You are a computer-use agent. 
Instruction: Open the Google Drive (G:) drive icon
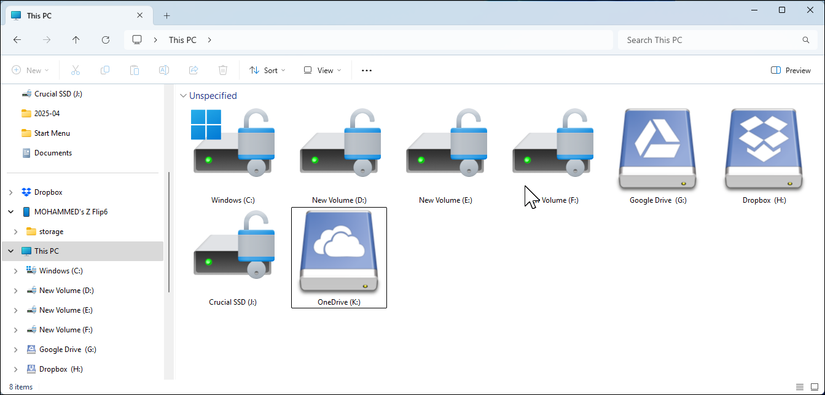(658, 149)
